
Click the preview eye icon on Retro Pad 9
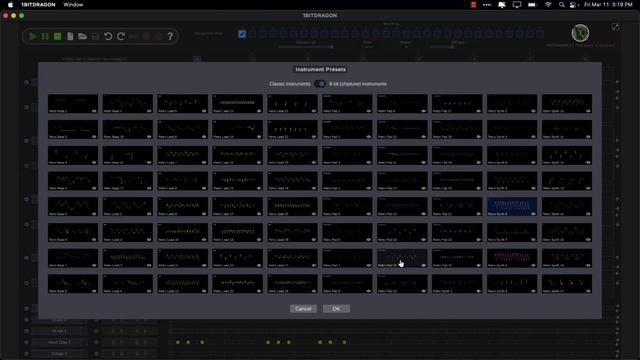(424, 111)
